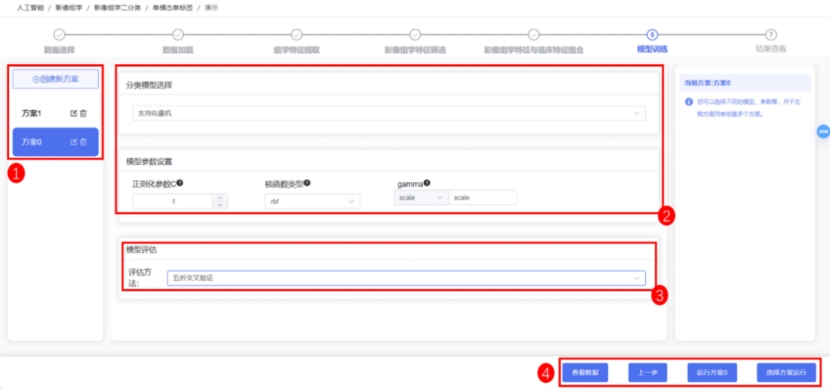830x392 pixels.
Task: Click the 模型参数设置 heading
Action: (x=149, y=161)
